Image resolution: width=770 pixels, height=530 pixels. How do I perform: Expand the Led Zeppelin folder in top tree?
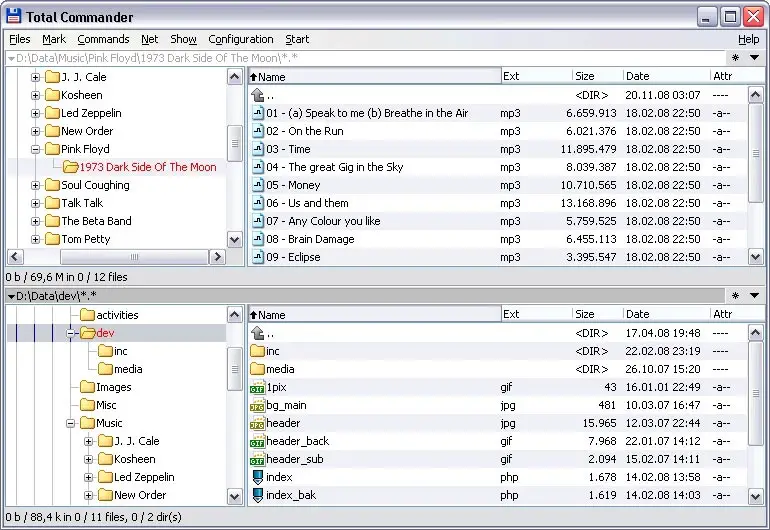tap(36, 113)
